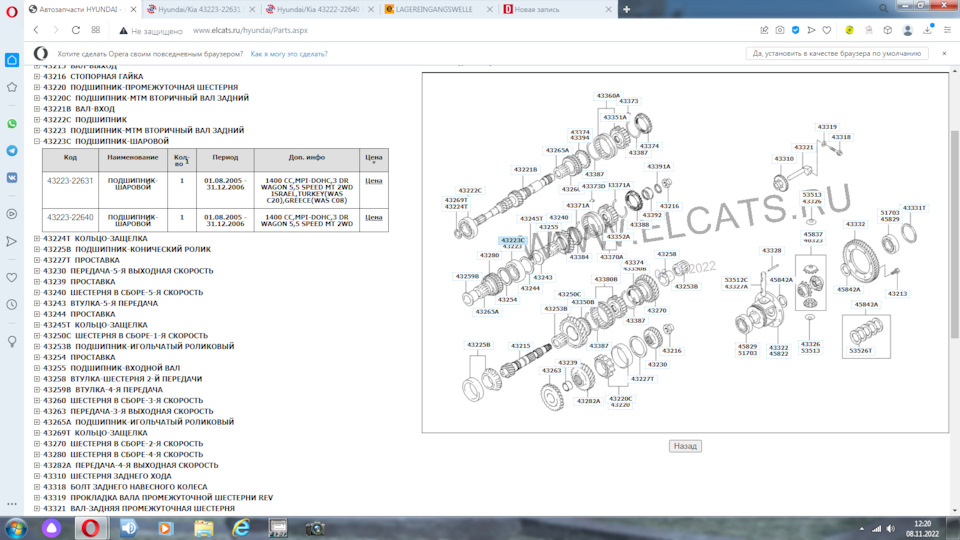Open volume control in system tray
This screenshot has width=960, height=540.
pyautogui.click(x=891, y=528)
